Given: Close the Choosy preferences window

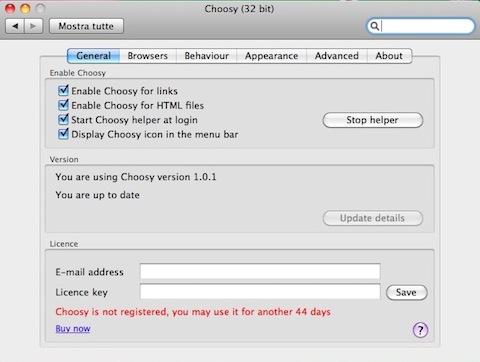Looking at the screenshot, I should [x=10, y=8].
